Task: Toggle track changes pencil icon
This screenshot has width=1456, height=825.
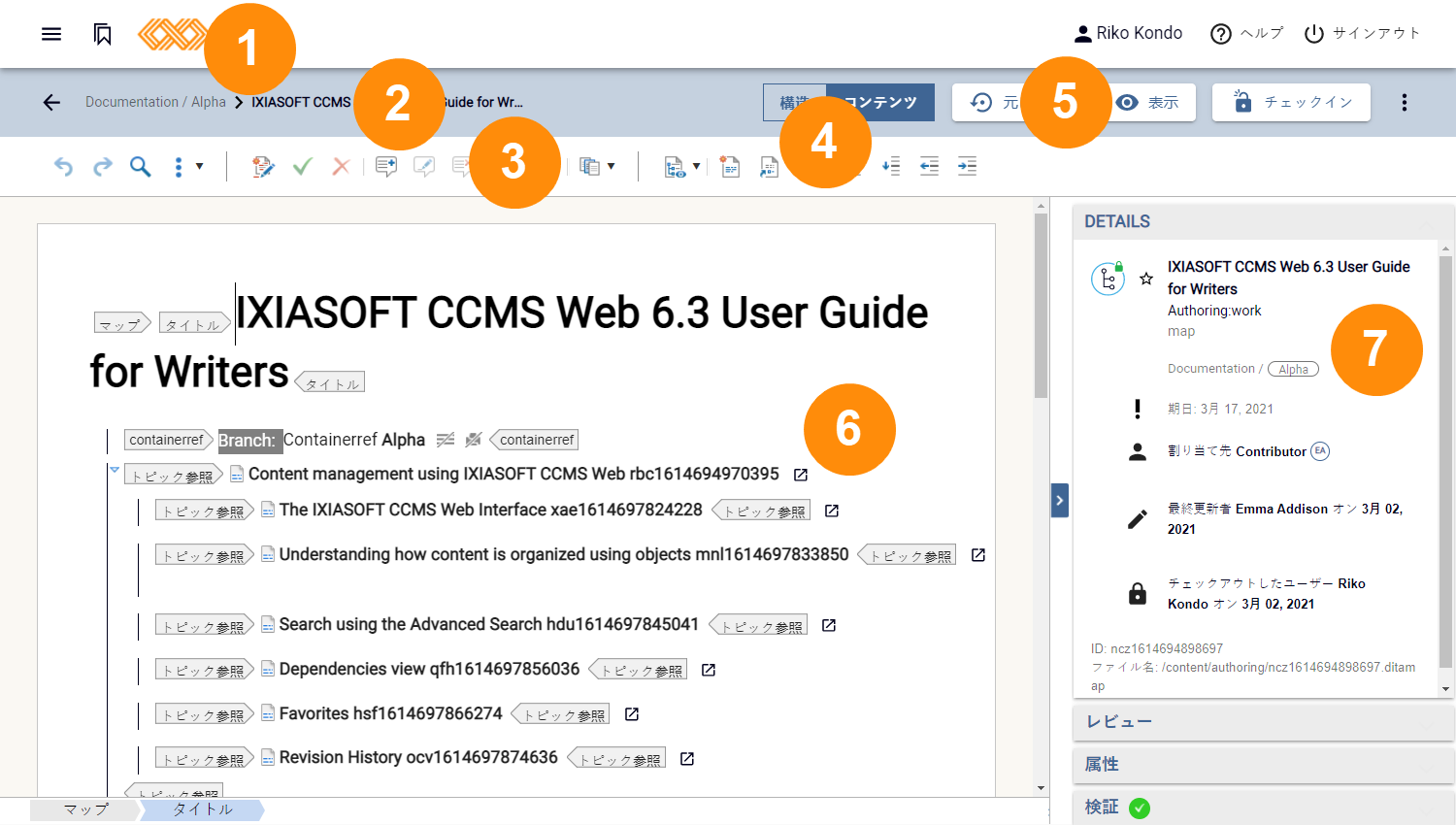Action: point(263,167)
